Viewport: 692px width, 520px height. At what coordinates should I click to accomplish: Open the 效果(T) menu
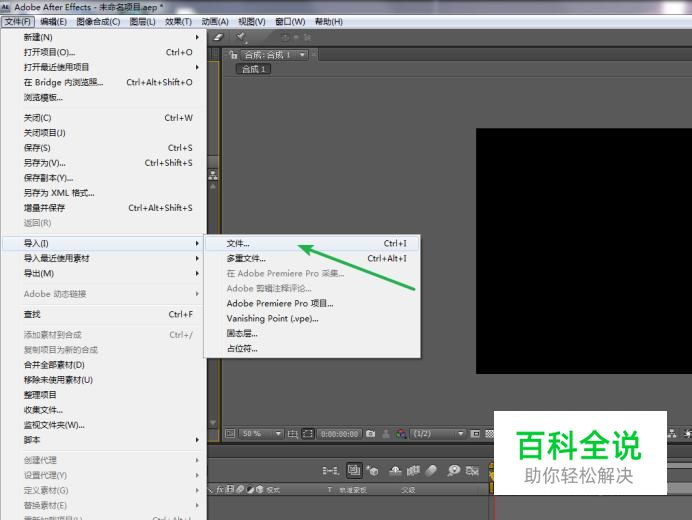coord(178,22)
